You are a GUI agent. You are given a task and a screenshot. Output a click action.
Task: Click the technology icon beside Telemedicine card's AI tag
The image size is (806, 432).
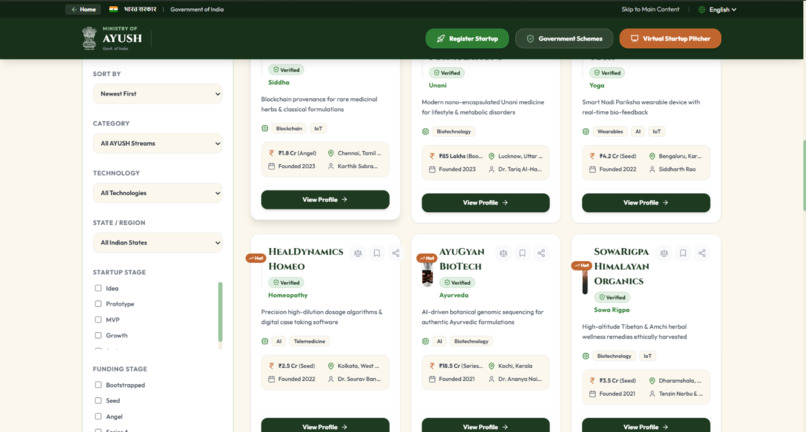point(265,341)
